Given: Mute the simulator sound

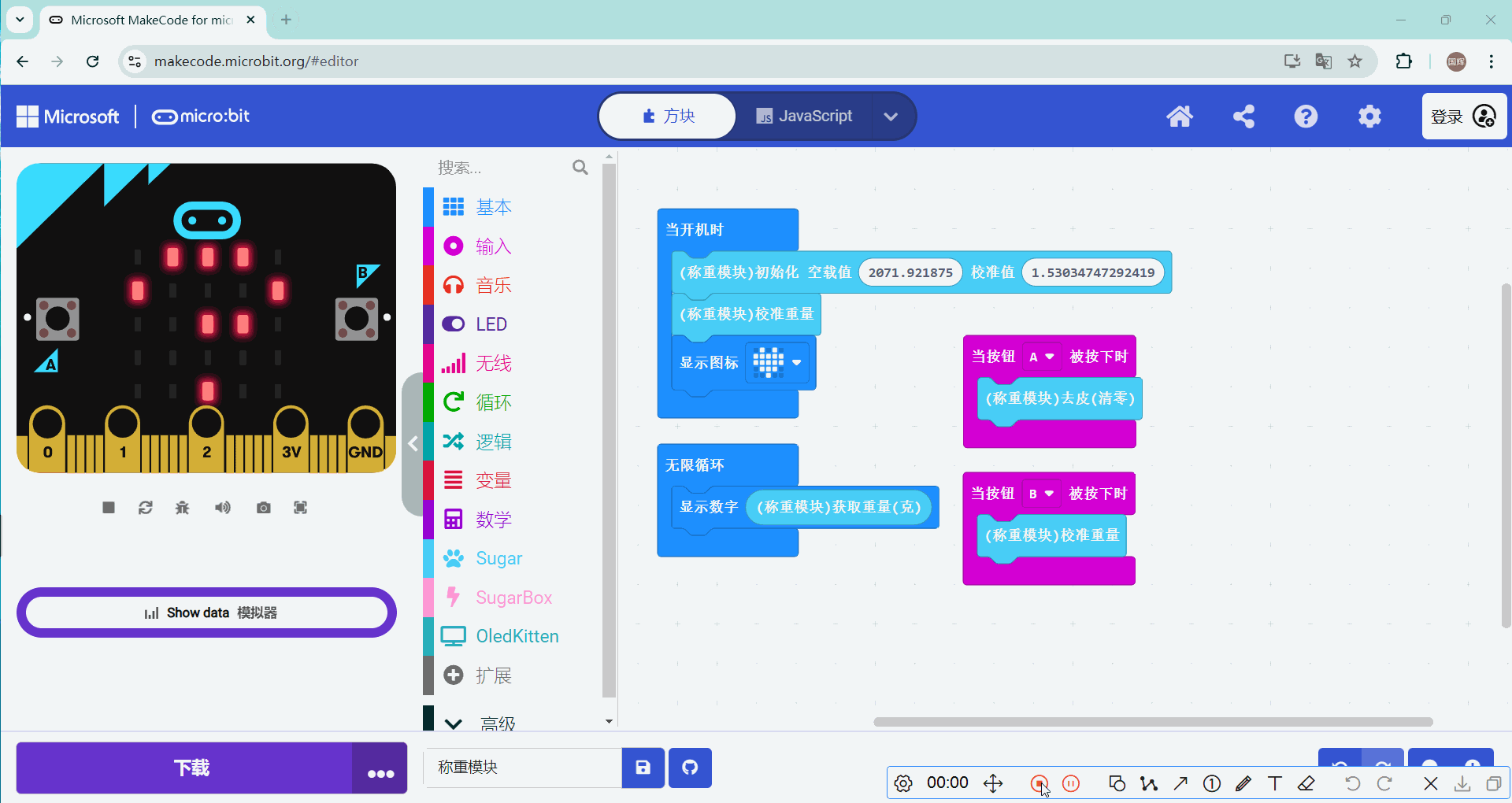Looking at the screenshot, I should (x=223, y=508).
